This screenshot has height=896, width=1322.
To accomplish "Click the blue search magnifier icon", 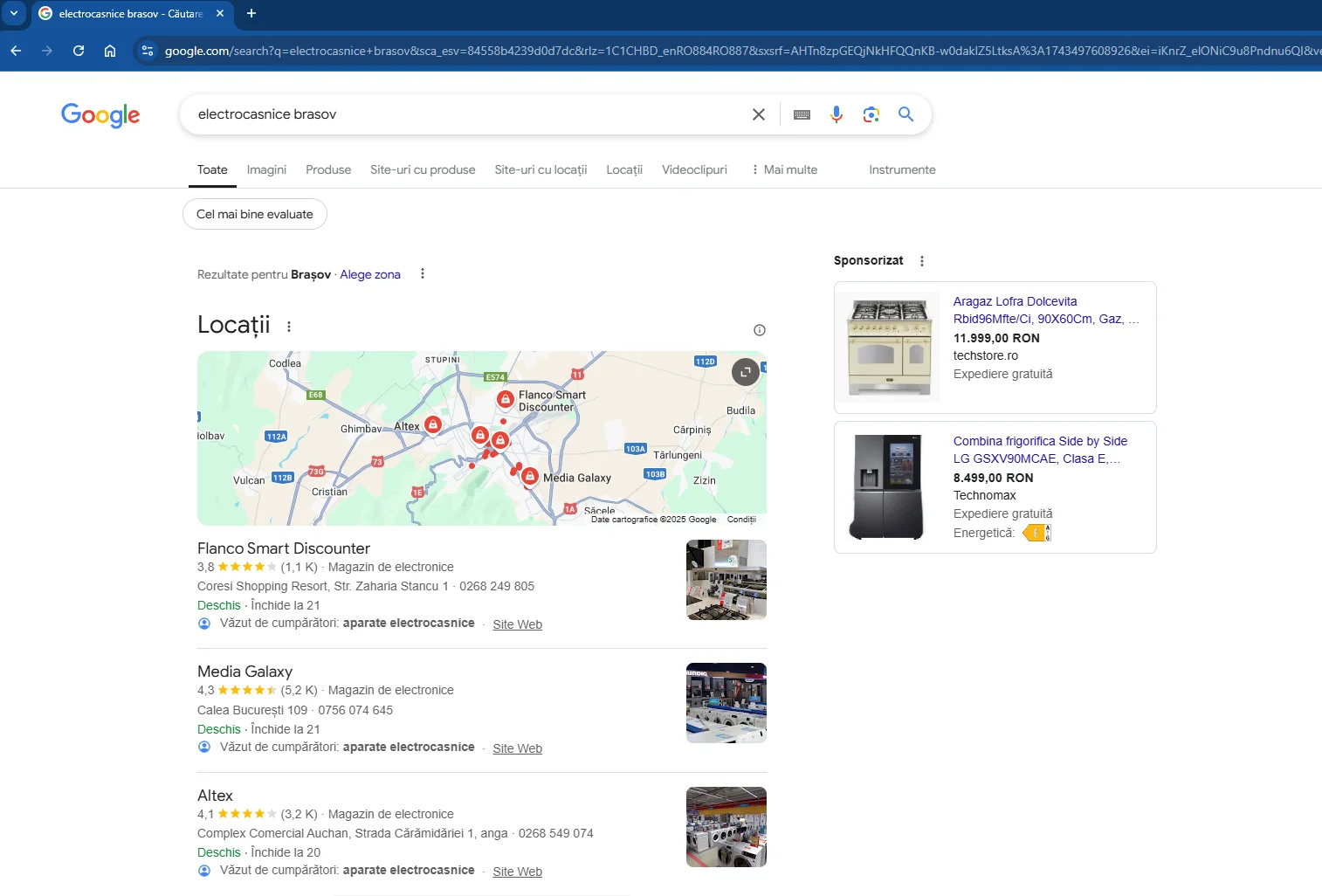I will 905,114.
